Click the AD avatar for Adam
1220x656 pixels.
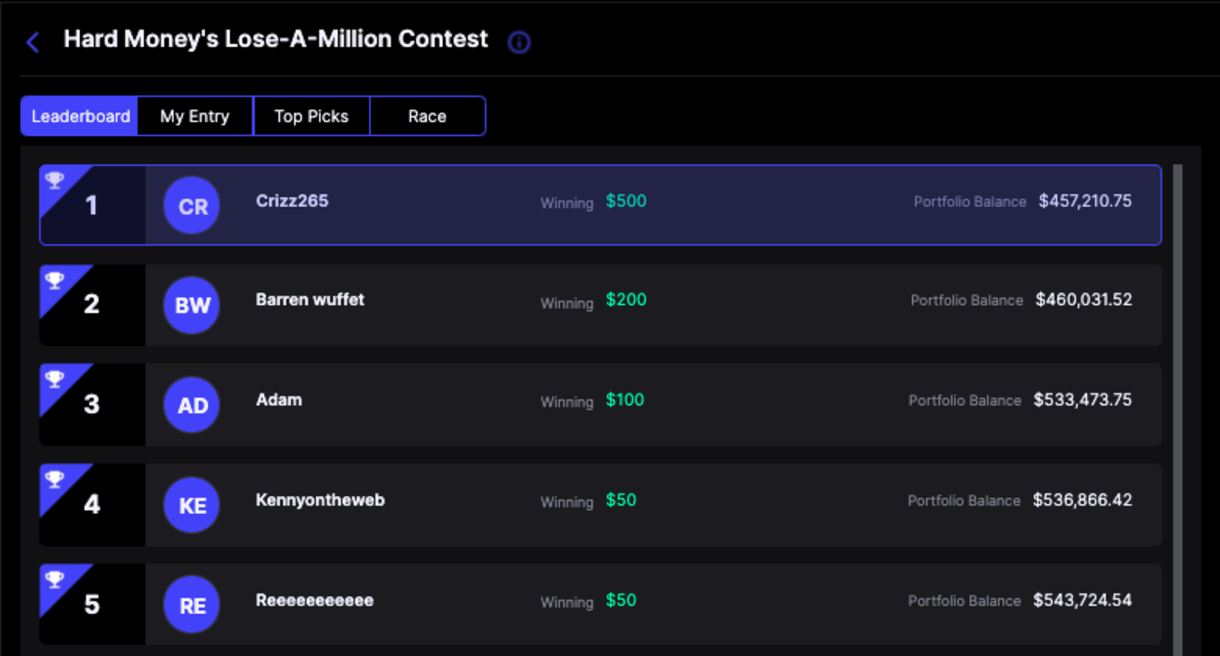tap(192, 405)
